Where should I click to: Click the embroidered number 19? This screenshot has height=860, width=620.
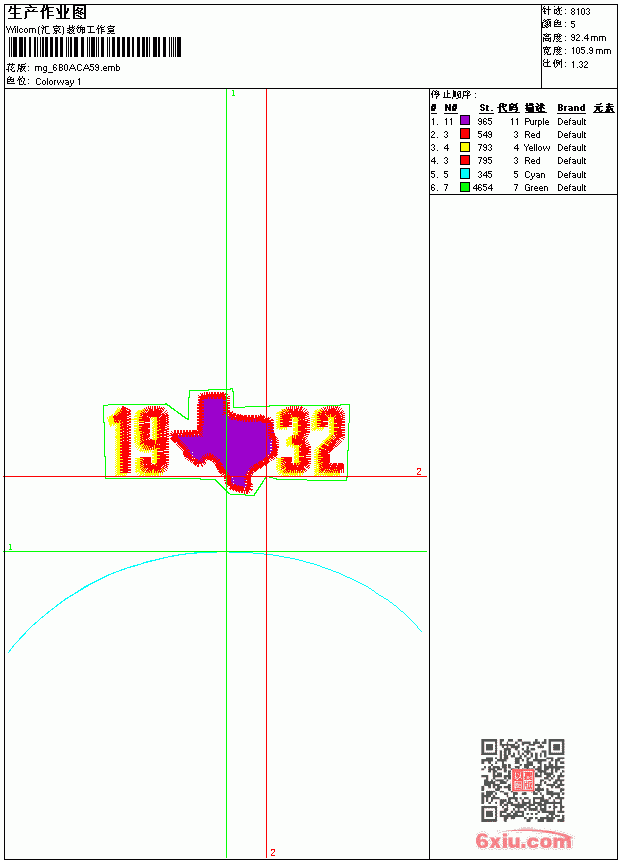coord(138,440)
